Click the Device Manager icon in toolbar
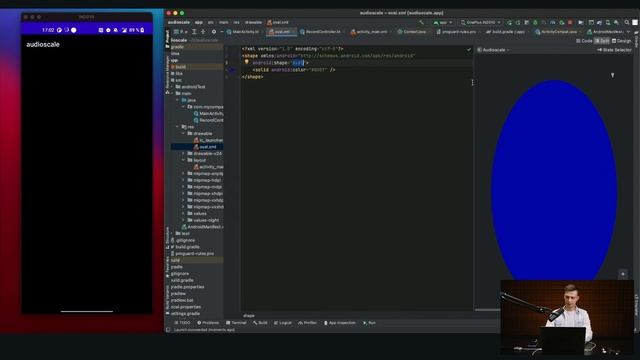The image size is (640, 360). click(608, 22)
